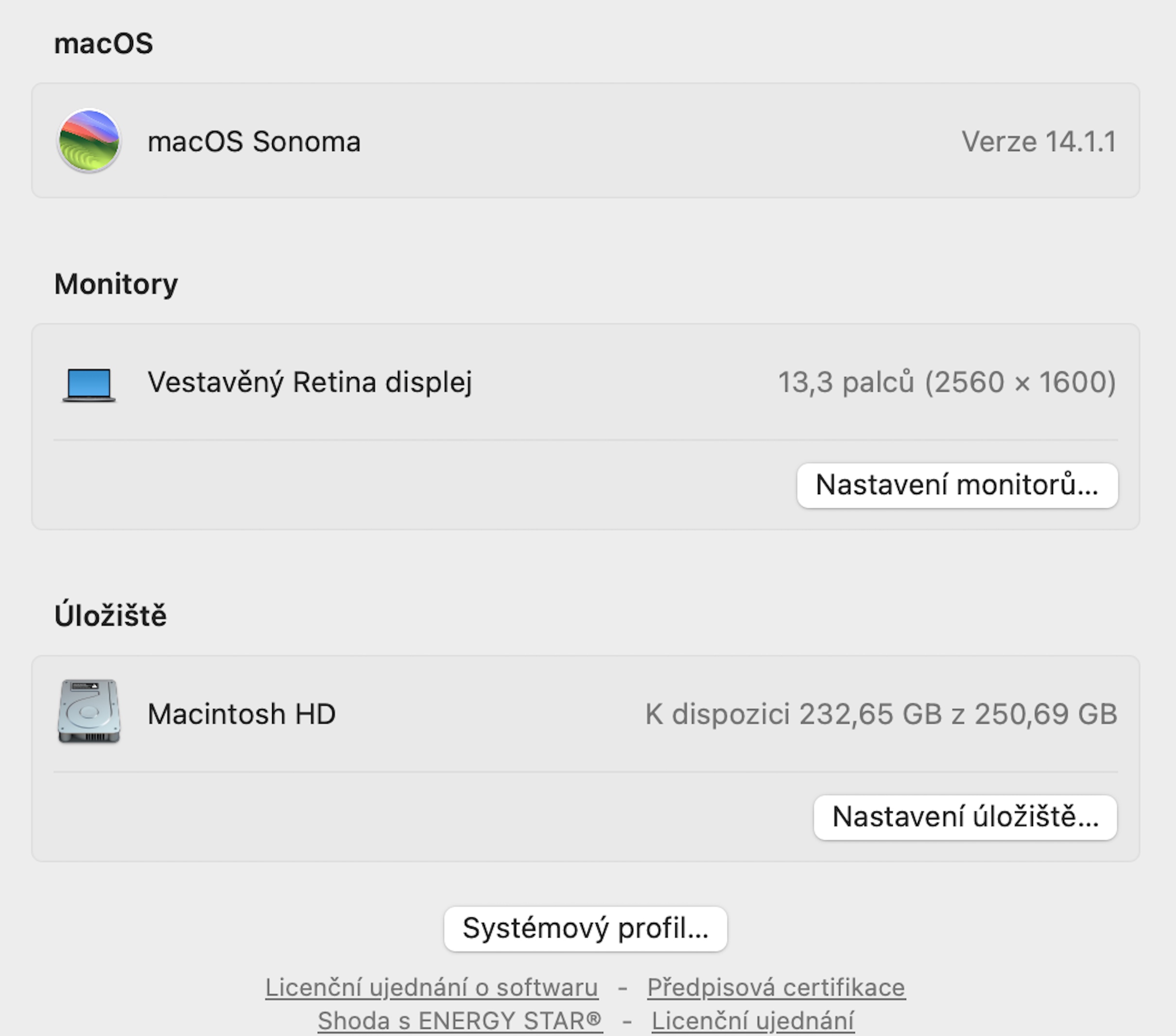The image size is (1176, 1036).
Task: Click the 13,3 palců display size text
Action: click(846, 382)
